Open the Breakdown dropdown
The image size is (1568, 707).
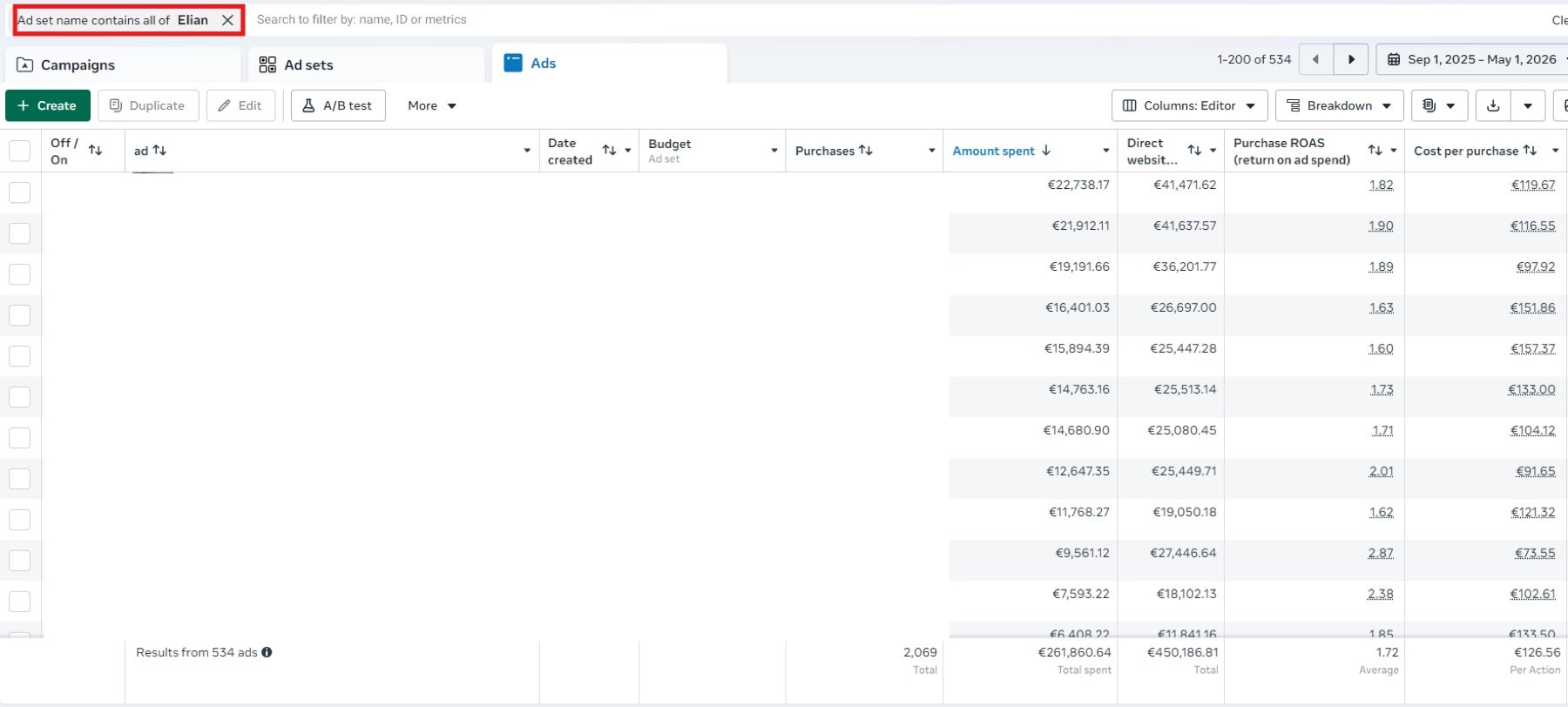pos(1340,105)
